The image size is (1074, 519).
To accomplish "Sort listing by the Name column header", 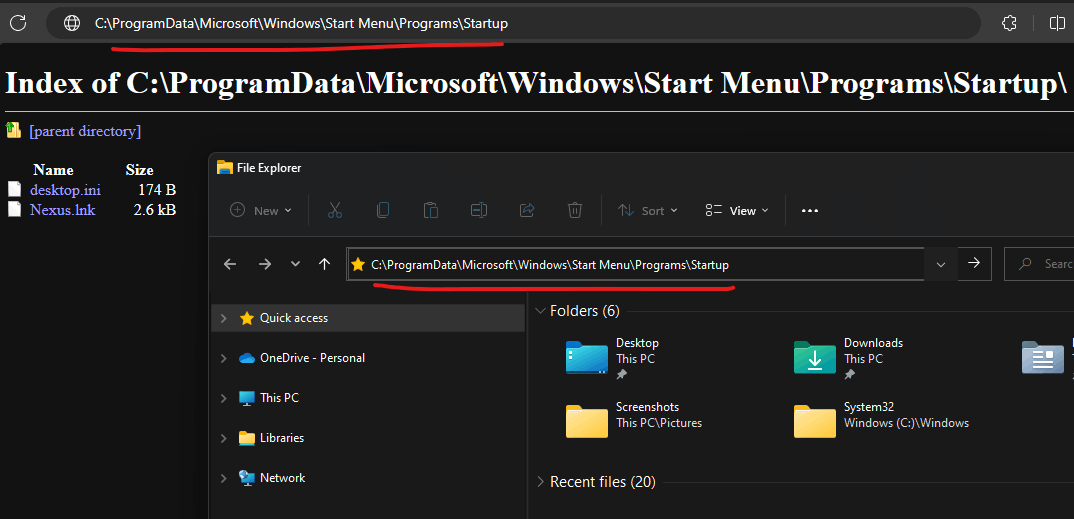I will tap(53, 170).
